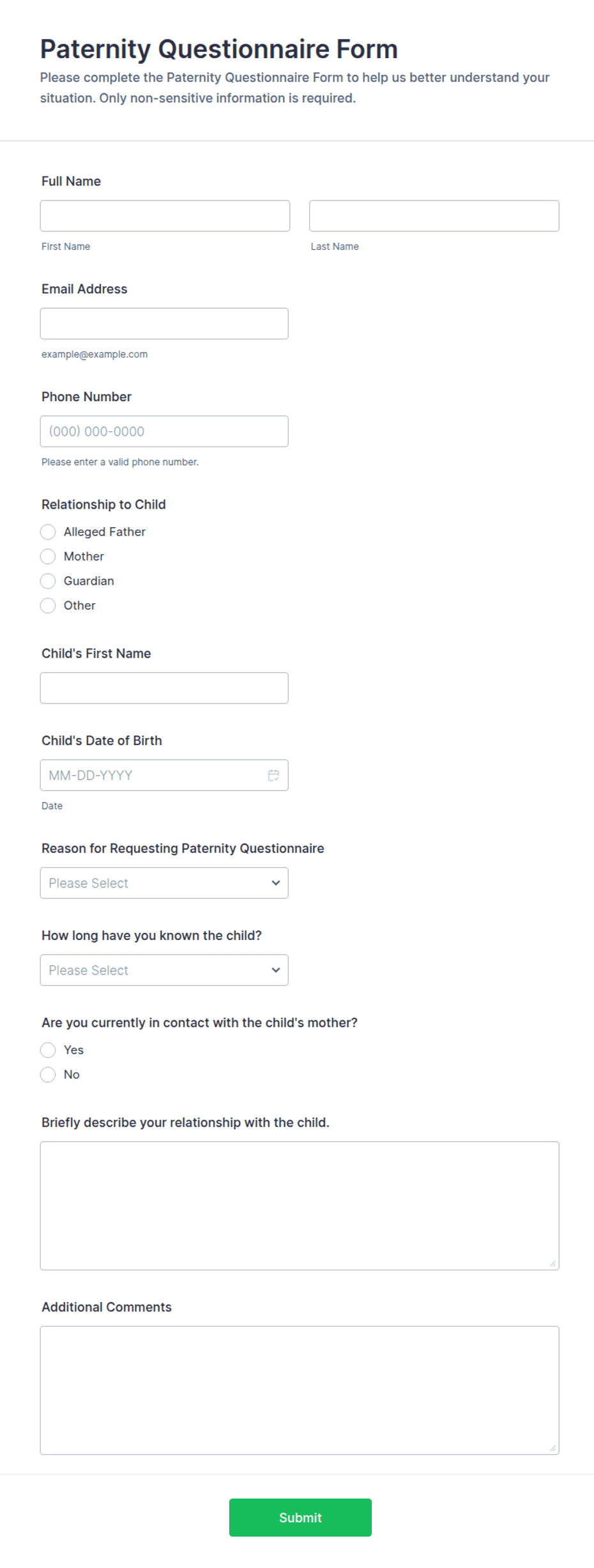Click the relationship textarea resize handle
Viewport: 594px width, 1568px height.
coord(552,1263)
